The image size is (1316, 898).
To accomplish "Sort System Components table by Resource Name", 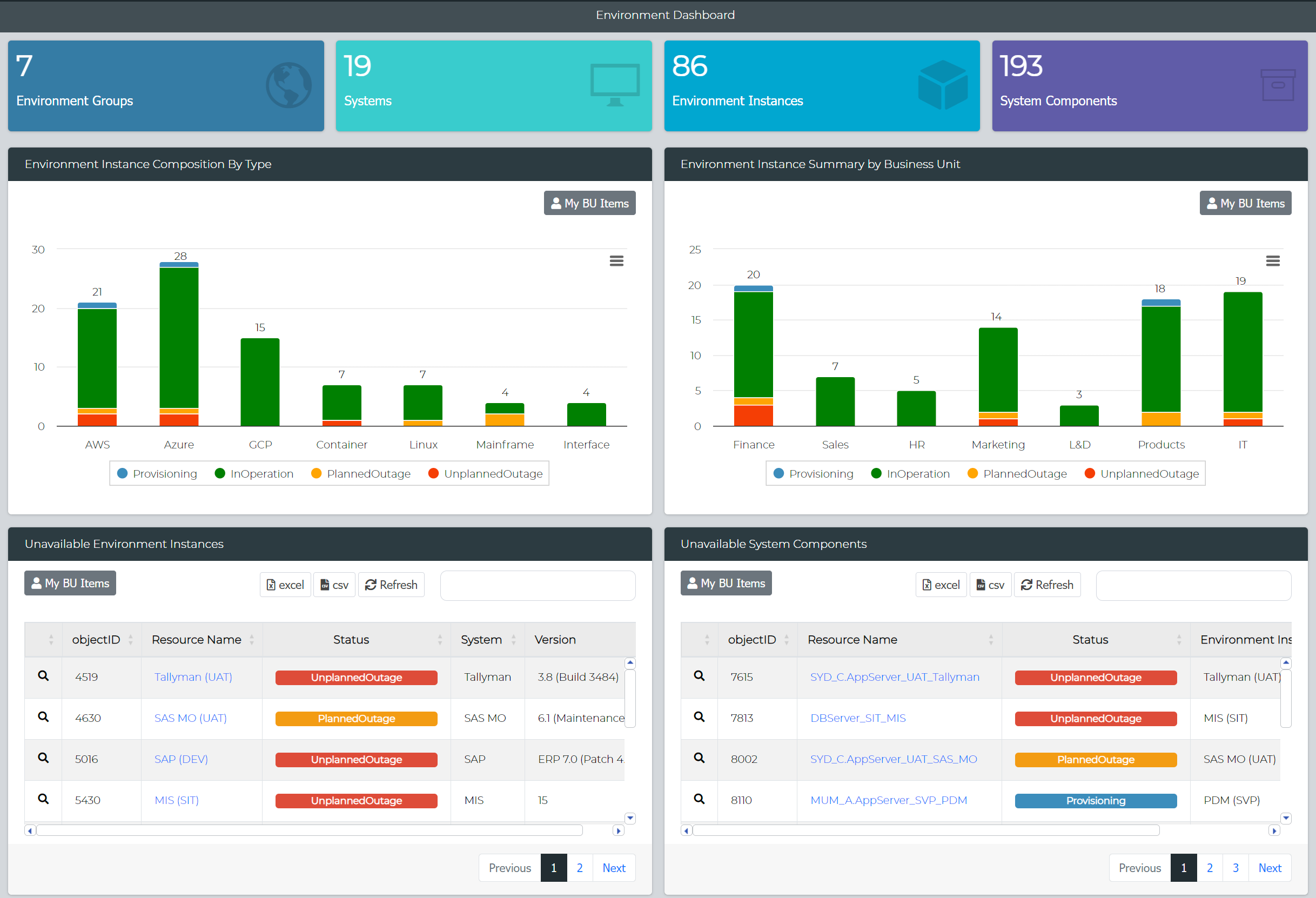I will pos(900,640).
